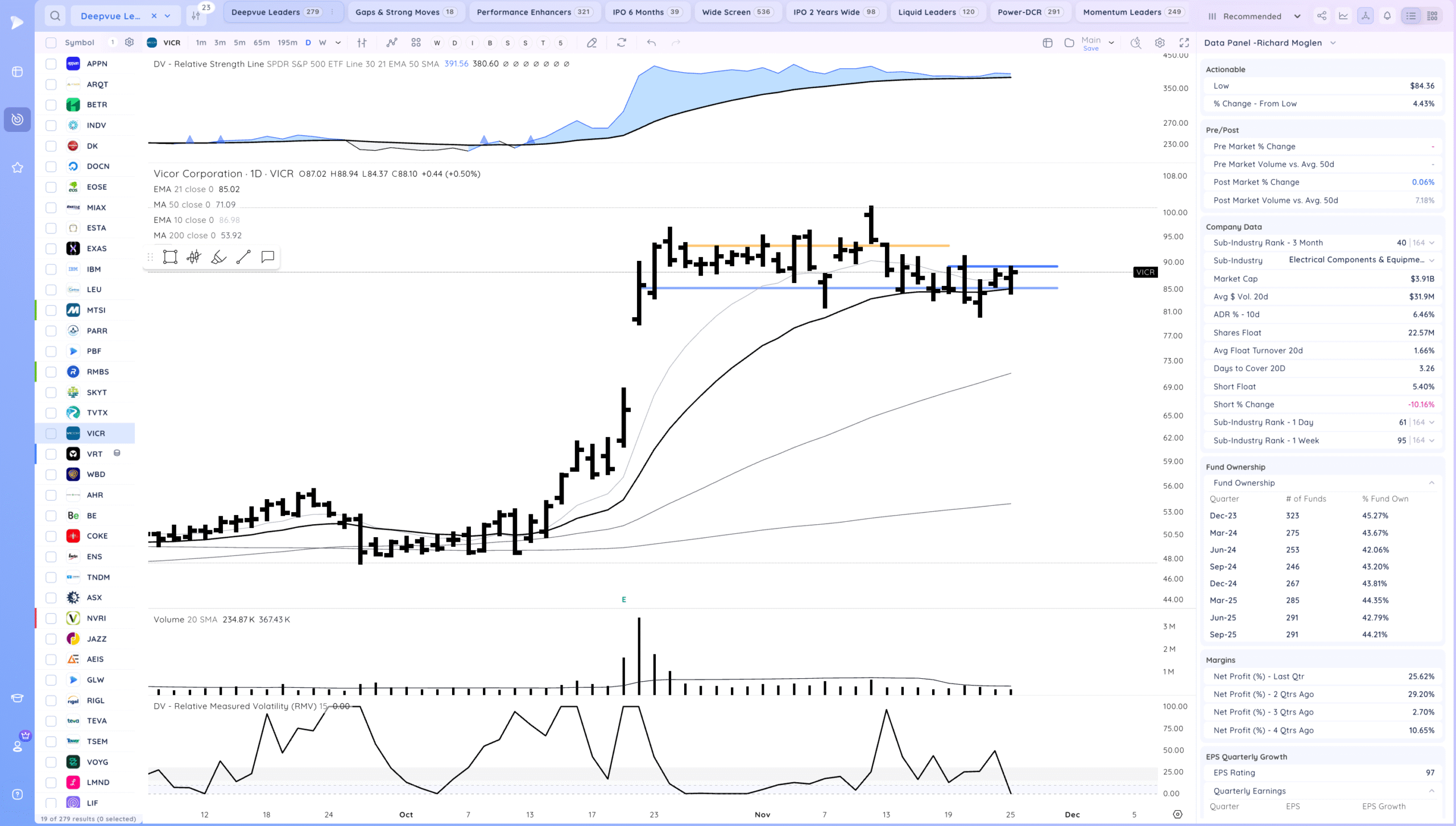
Task: Select the rectangle drawing tool
Action: click(x=169, y=257)
